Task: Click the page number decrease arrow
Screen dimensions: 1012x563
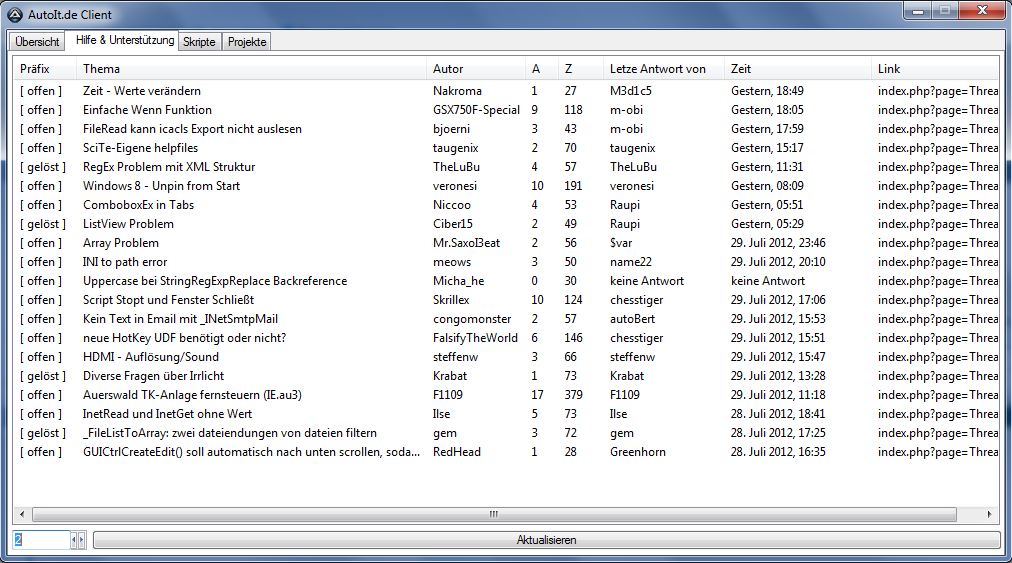Action: (x=74, y=540)
